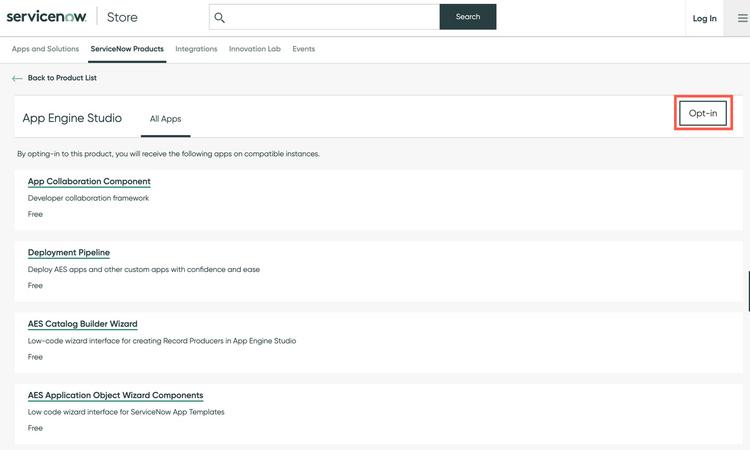Click the Store title link
Screen dimensions: 750x450
122,17
